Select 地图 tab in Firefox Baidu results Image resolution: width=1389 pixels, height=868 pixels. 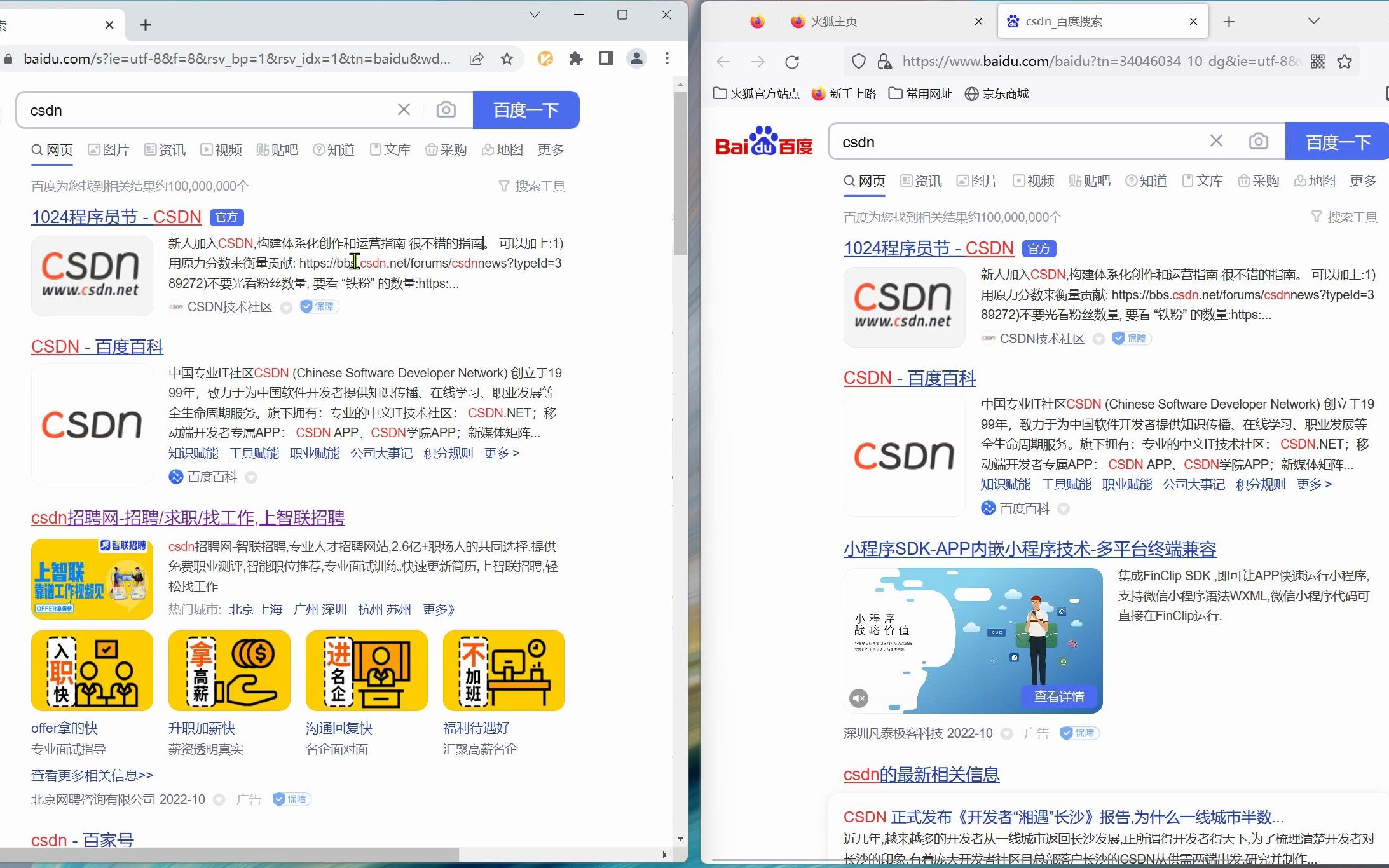pos(1315,181)
